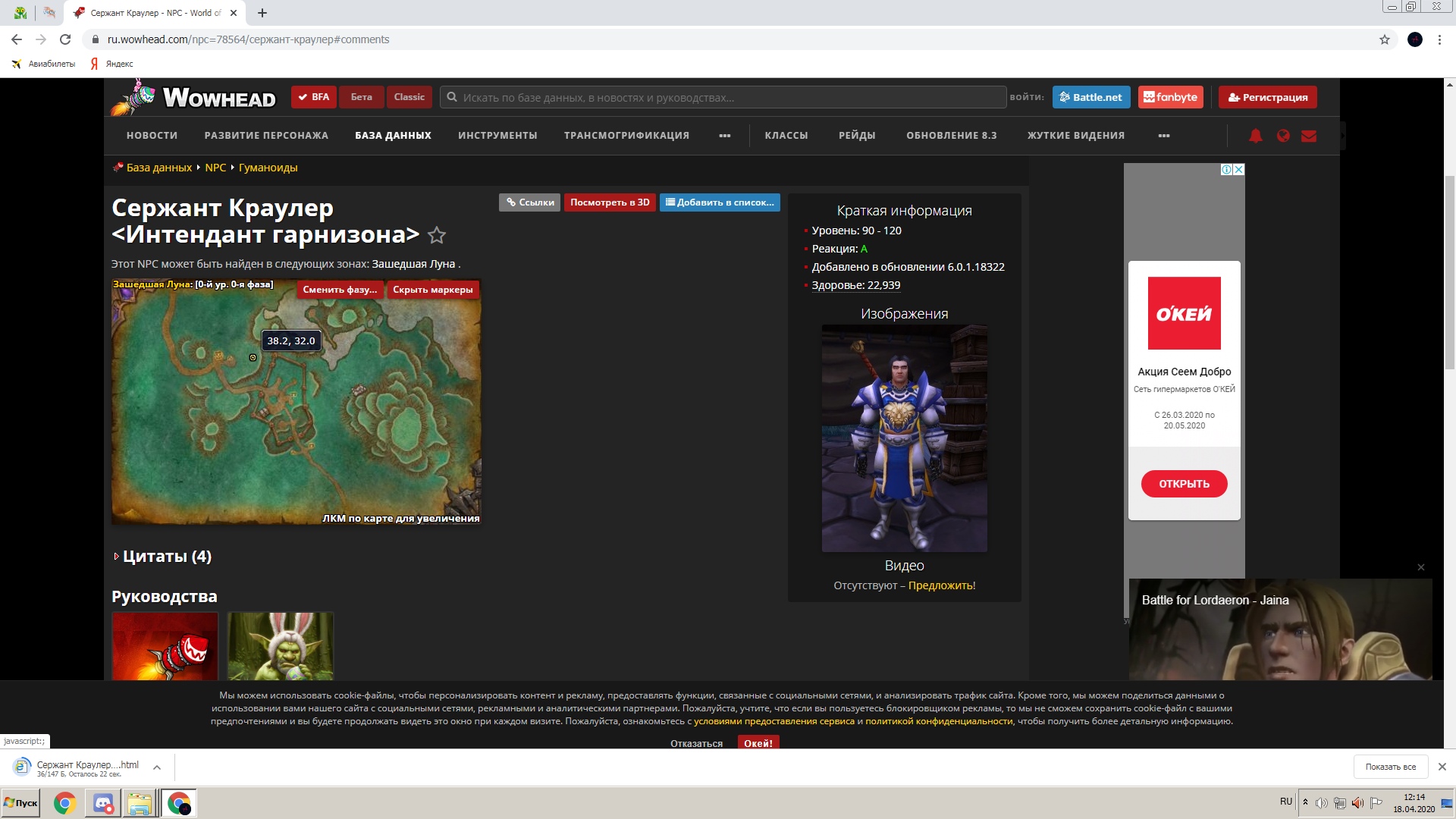The width and height of the screenshot is (1456, 819).
Task: Select the BFA version toggle
Action: 314,97
